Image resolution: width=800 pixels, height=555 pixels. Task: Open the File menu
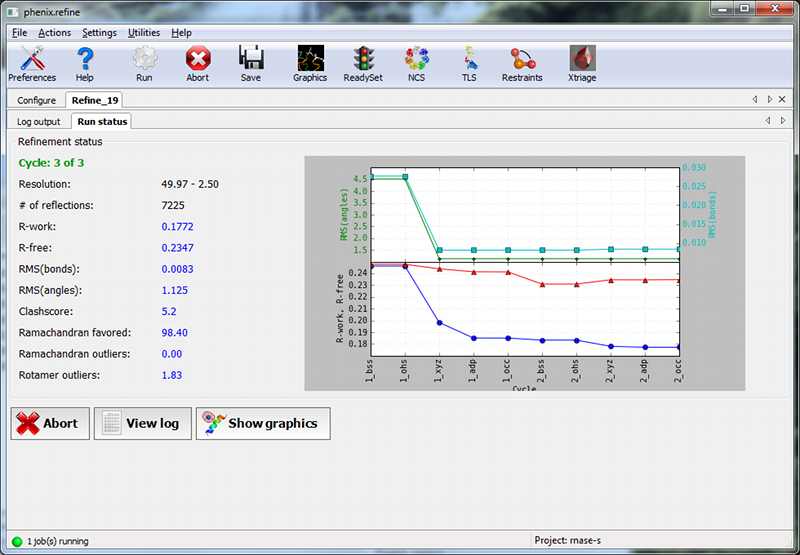(x=20, y=33)
